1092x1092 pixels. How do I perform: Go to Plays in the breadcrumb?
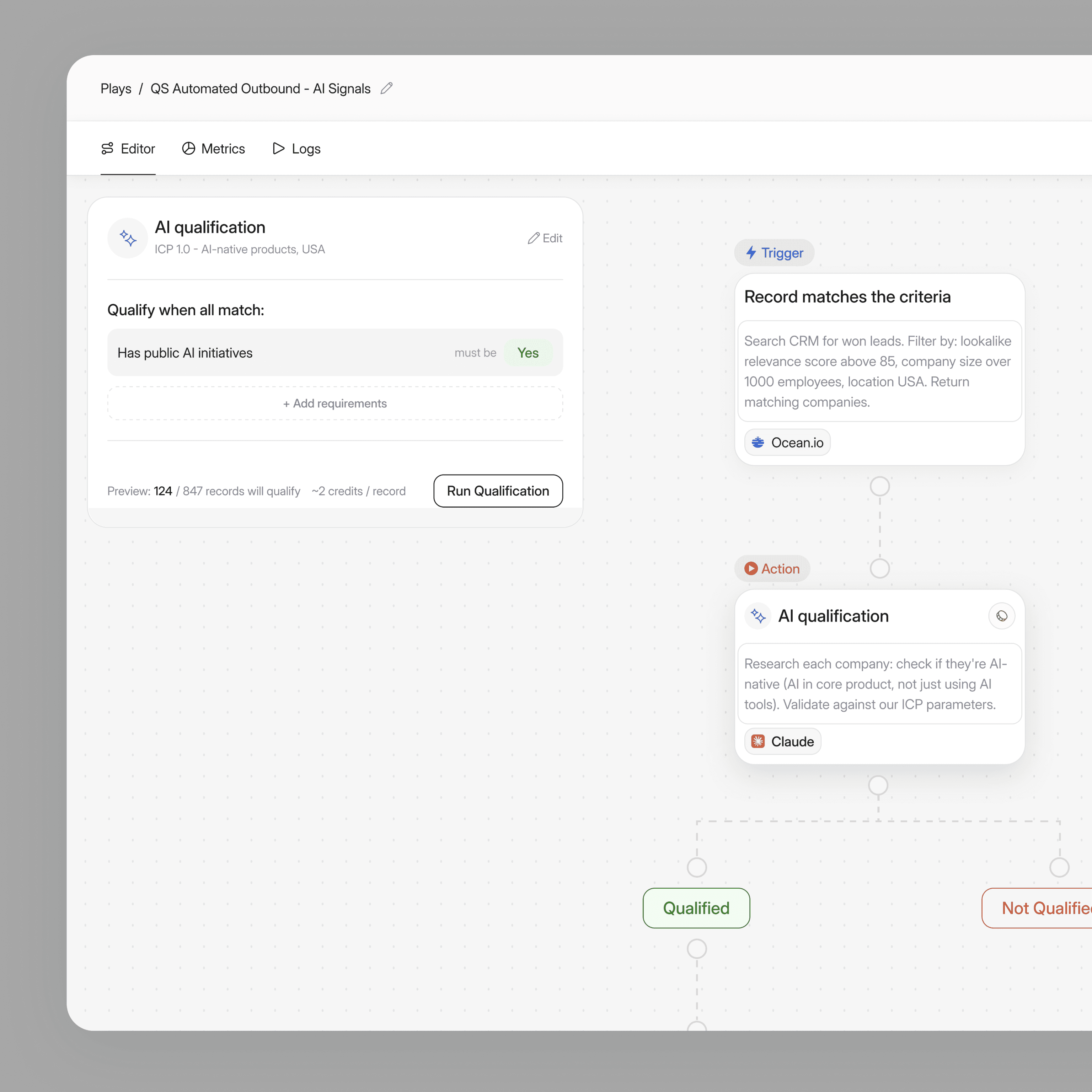(116, 89)
